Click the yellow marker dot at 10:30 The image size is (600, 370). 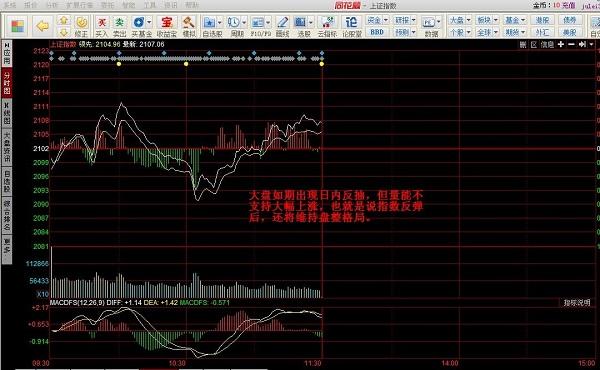coord(186,64)
